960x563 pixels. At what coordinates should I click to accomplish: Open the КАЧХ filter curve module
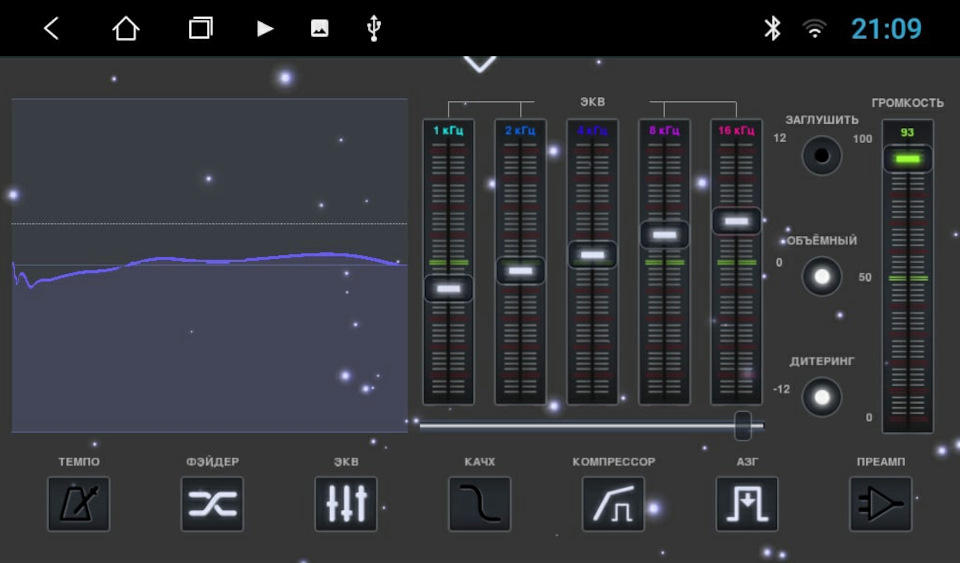point(479,504)
